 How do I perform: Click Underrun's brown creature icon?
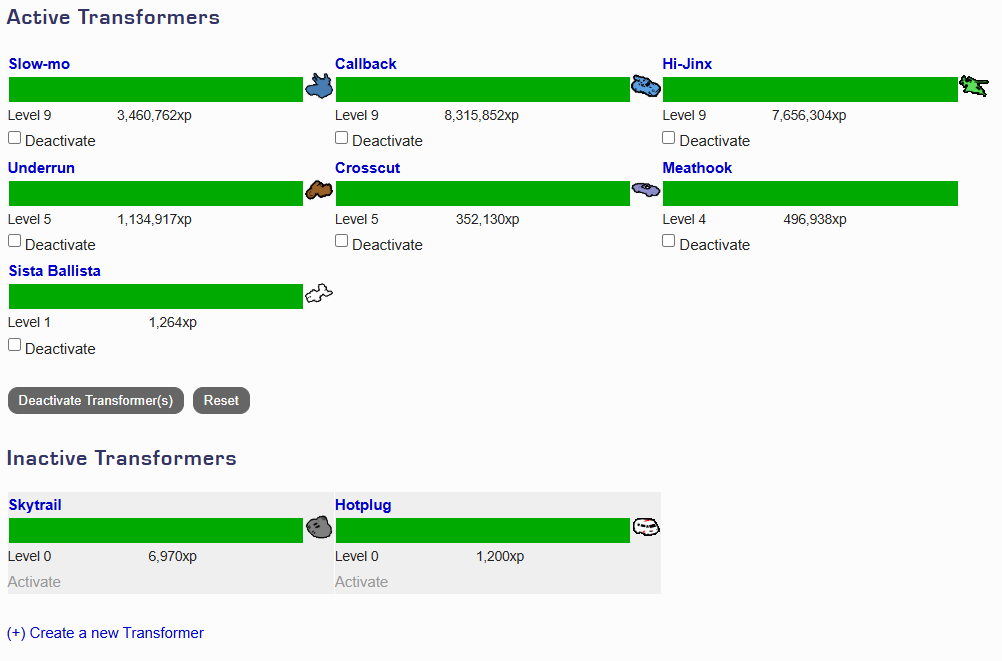click(318, 190)
